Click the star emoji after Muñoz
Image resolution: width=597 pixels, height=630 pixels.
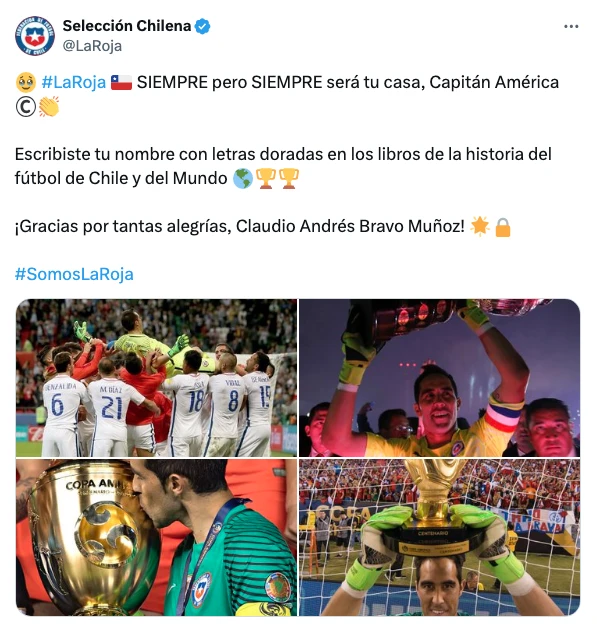[x=480, y=226]
